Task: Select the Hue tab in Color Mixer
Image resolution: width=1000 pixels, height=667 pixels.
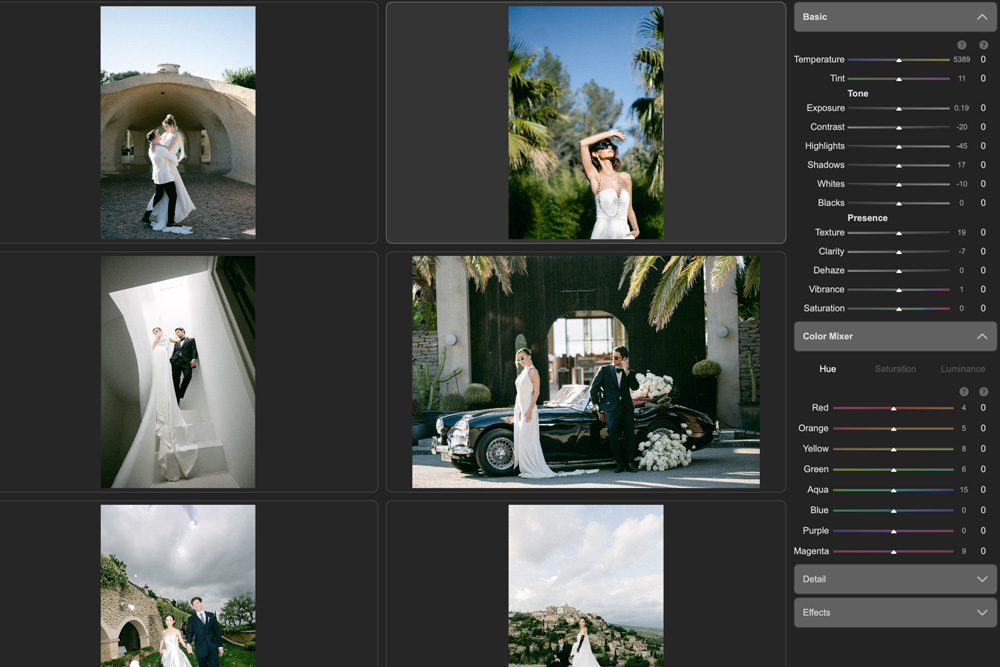Action: 828,369
